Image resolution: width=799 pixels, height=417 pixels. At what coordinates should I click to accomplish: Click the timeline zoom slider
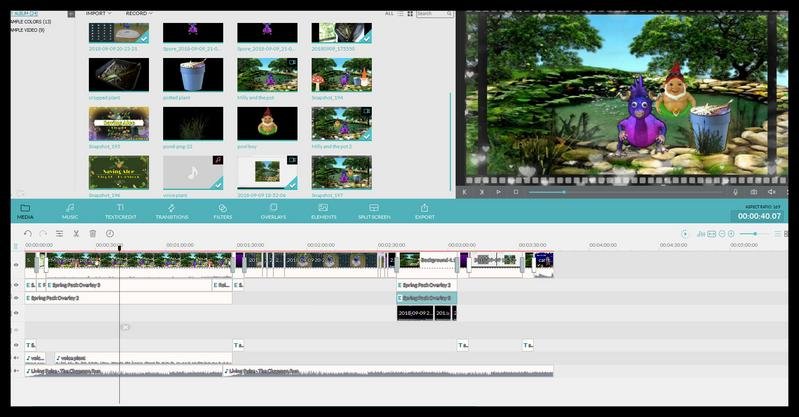click(x=754, y=233)
